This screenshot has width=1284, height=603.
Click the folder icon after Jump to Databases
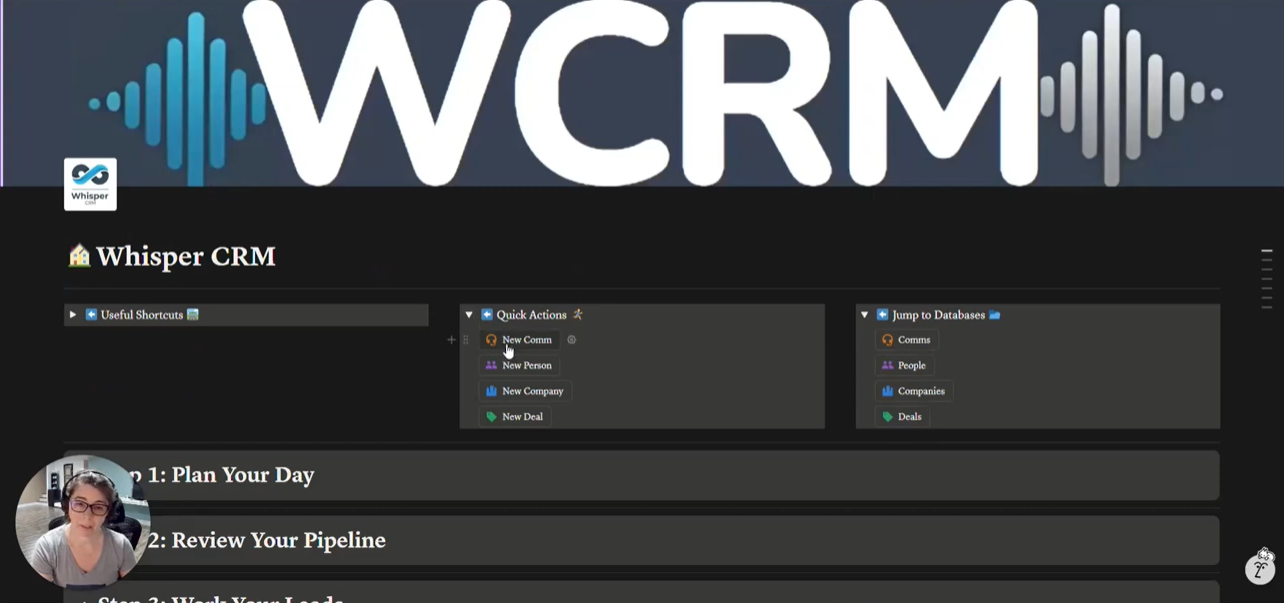995,315
